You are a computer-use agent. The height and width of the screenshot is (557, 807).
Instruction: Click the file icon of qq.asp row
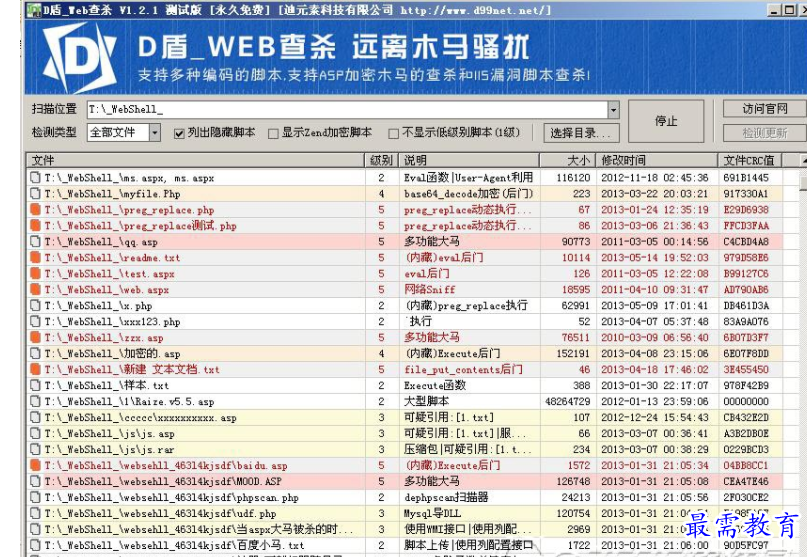tap(35, 241)
